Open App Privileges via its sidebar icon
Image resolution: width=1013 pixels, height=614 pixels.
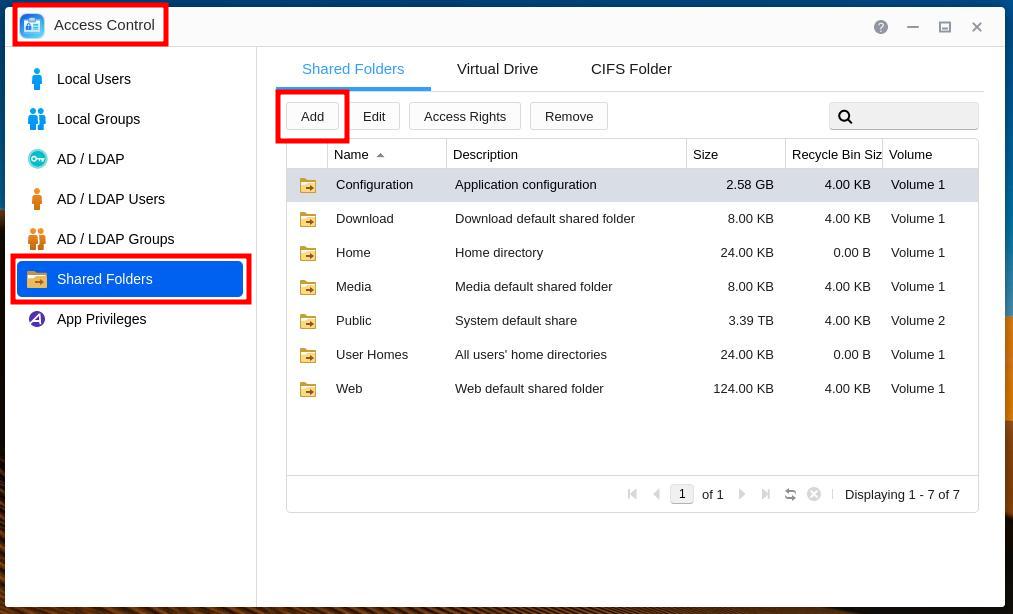tap(37, 319)
